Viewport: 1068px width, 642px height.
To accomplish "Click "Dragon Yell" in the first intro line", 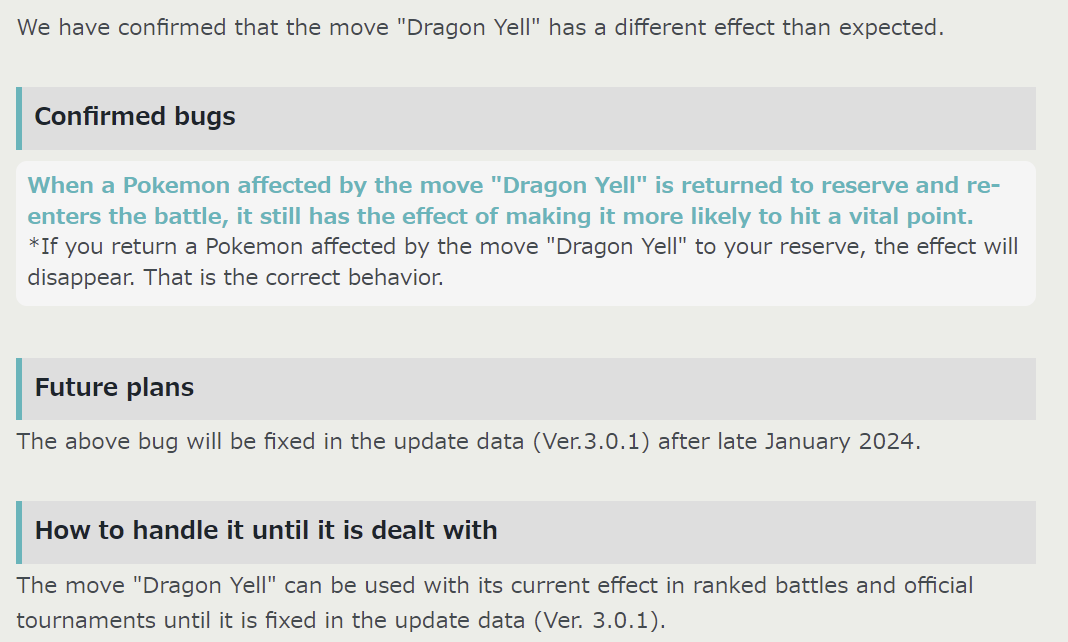I will (468, 27).
